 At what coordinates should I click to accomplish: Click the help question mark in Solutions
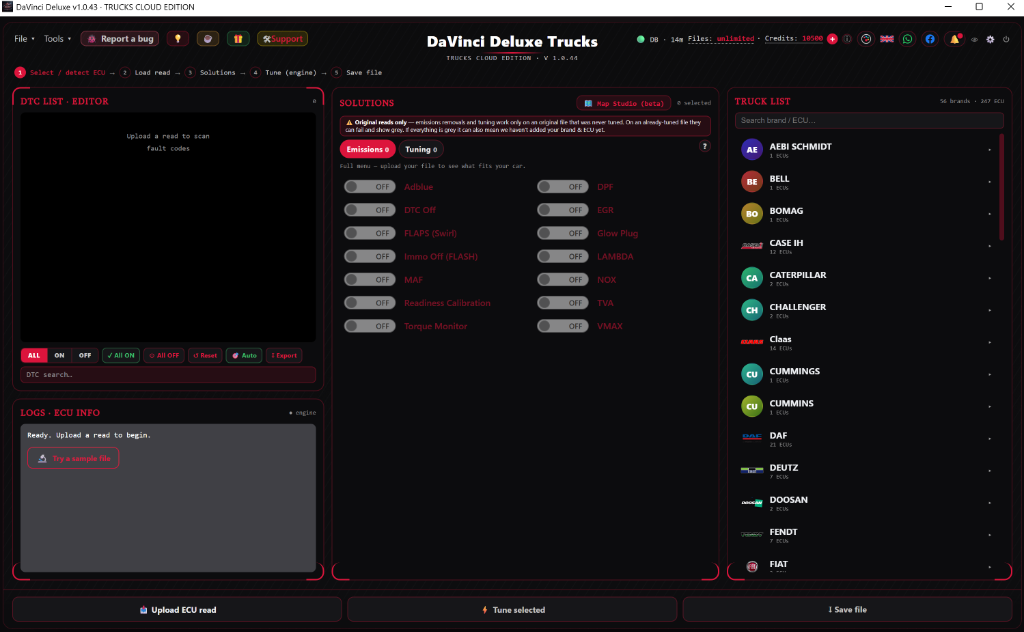coord(705,146)
